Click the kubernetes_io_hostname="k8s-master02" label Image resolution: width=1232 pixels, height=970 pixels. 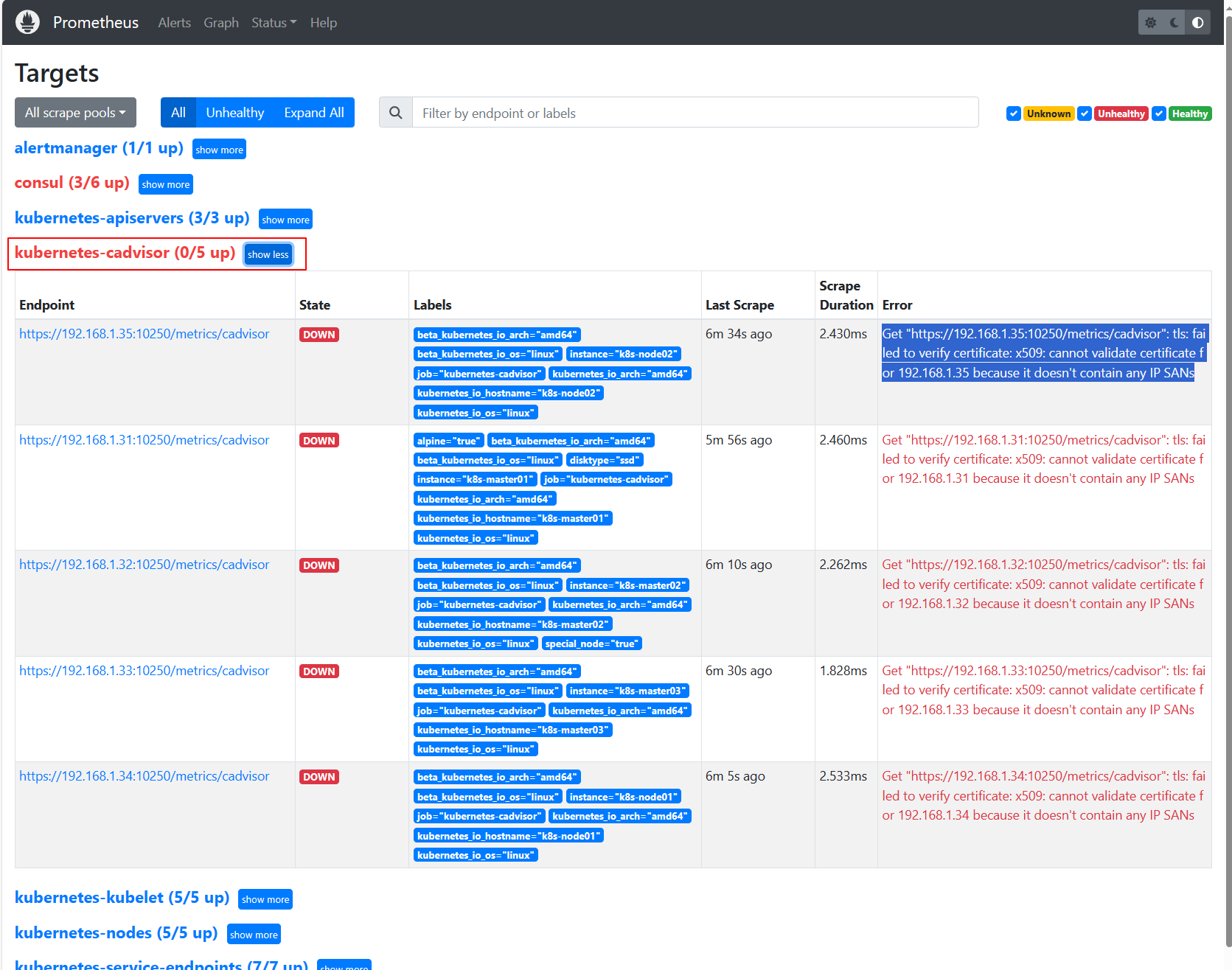(513, 625)
